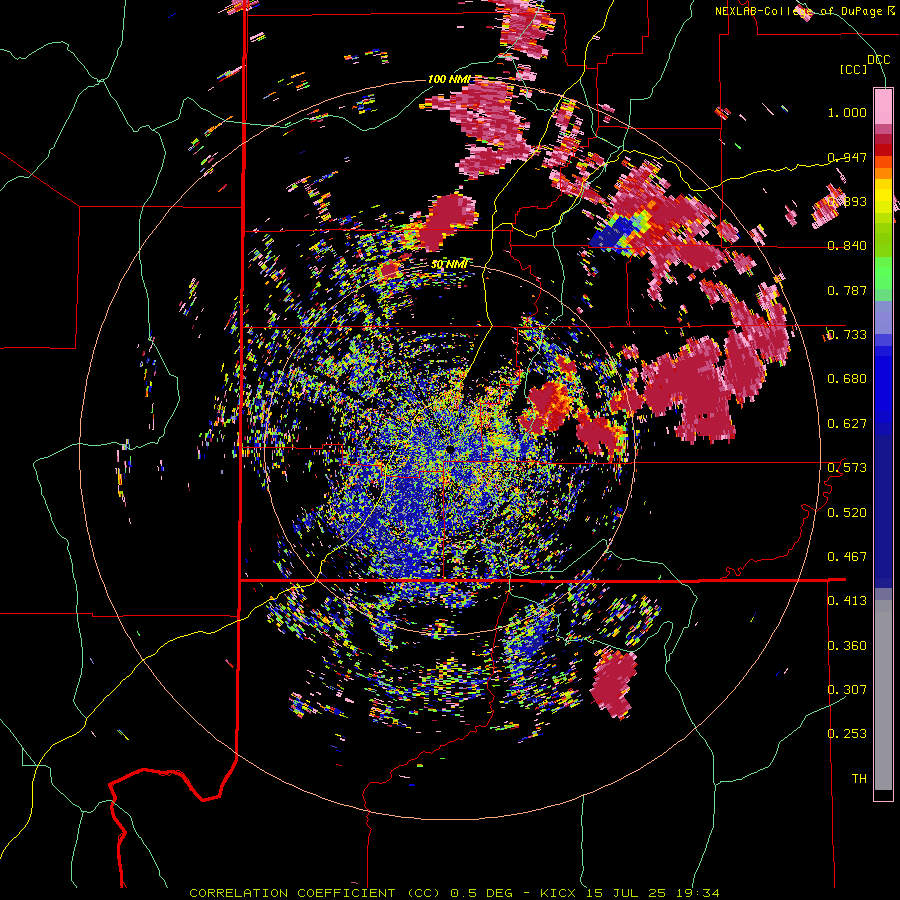900x900 pixels.
Task: Click the black radar site dot at center
Action: click(449, 448)
